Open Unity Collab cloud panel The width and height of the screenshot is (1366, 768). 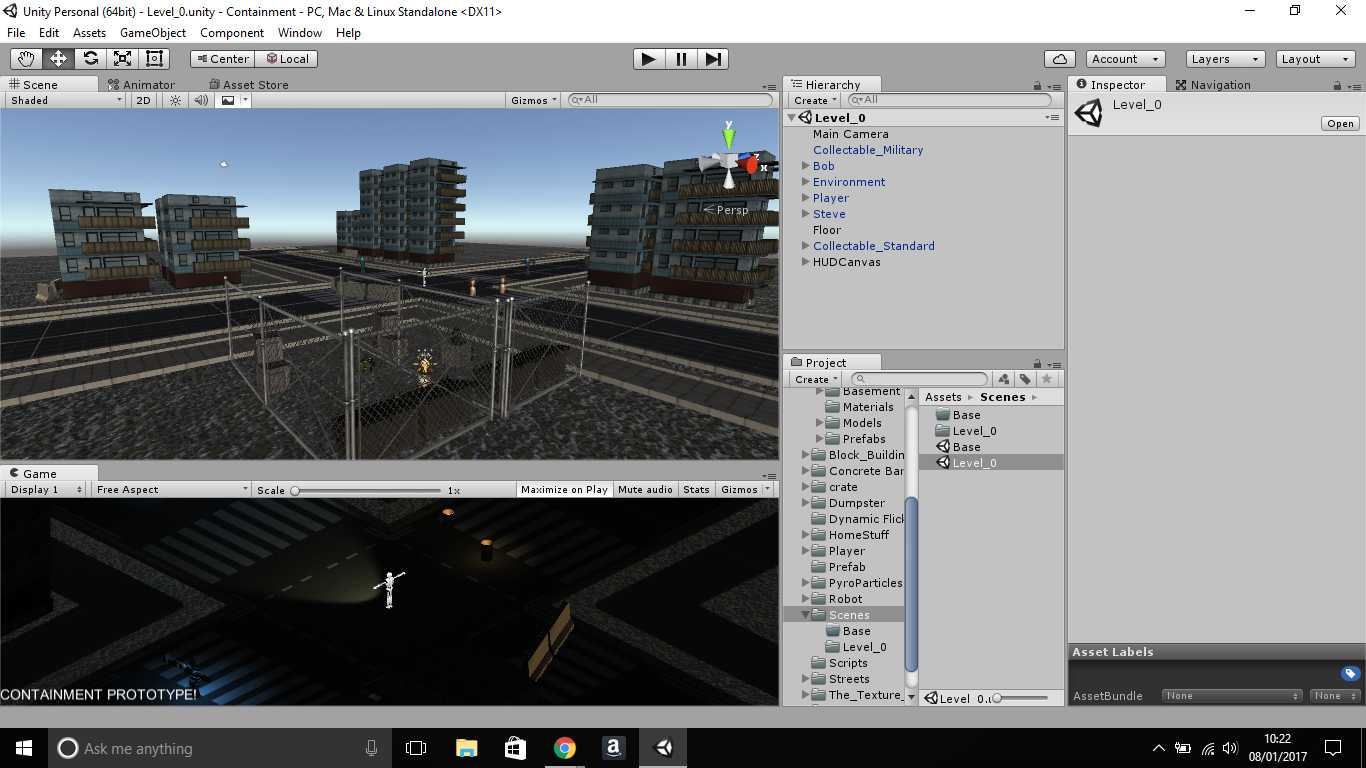pos(1059,58)
